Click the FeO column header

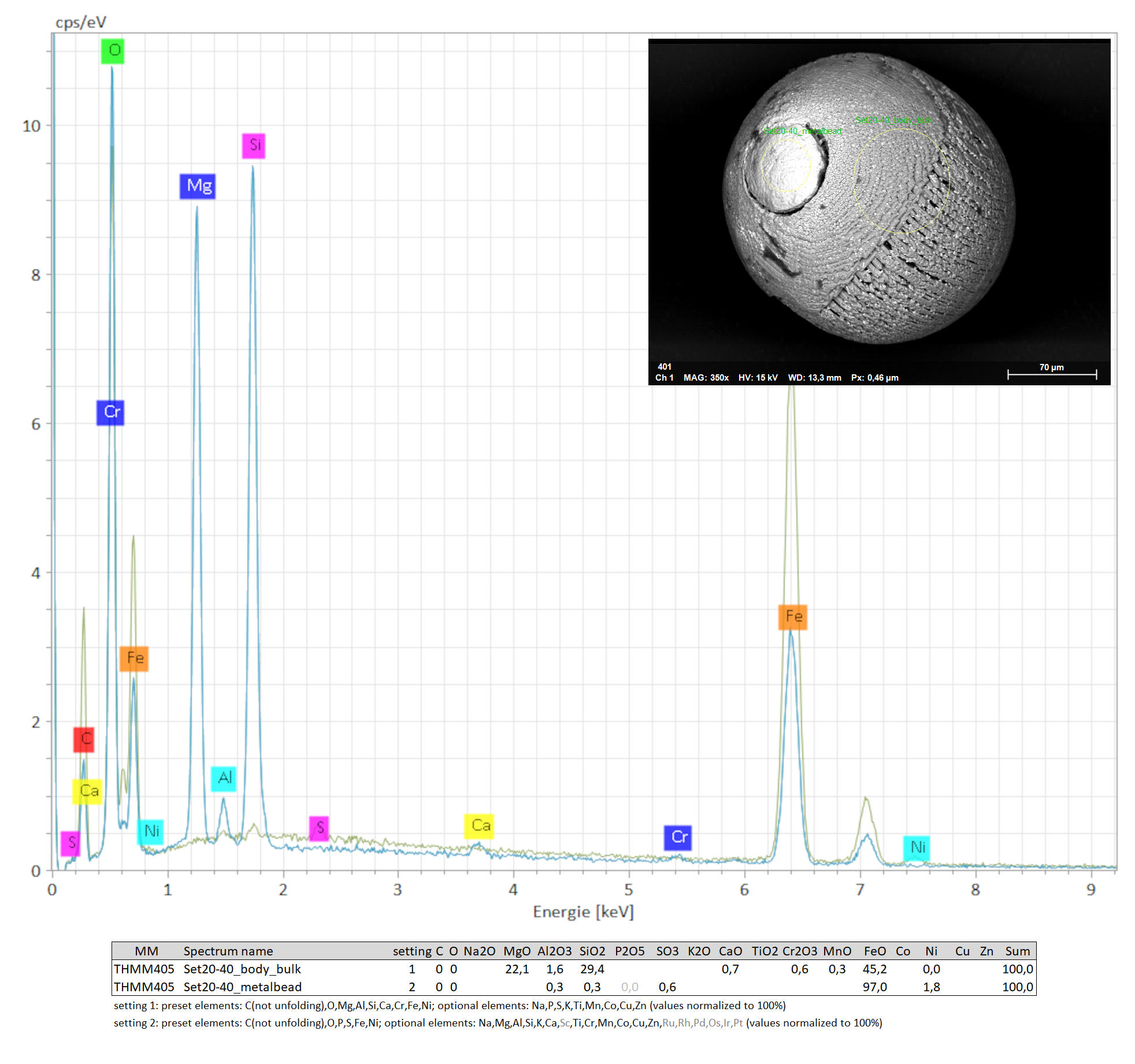coord(874,951)
